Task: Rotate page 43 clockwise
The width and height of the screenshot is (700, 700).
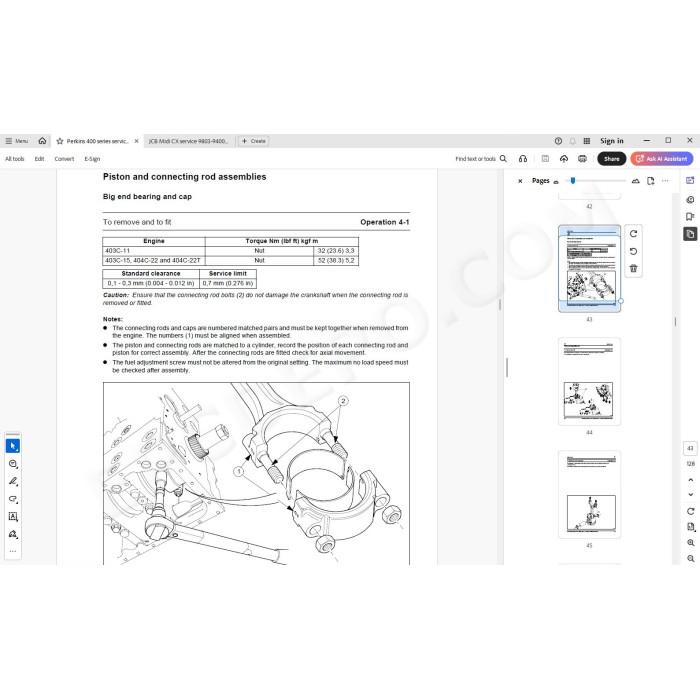Action: tap(633, 234)
